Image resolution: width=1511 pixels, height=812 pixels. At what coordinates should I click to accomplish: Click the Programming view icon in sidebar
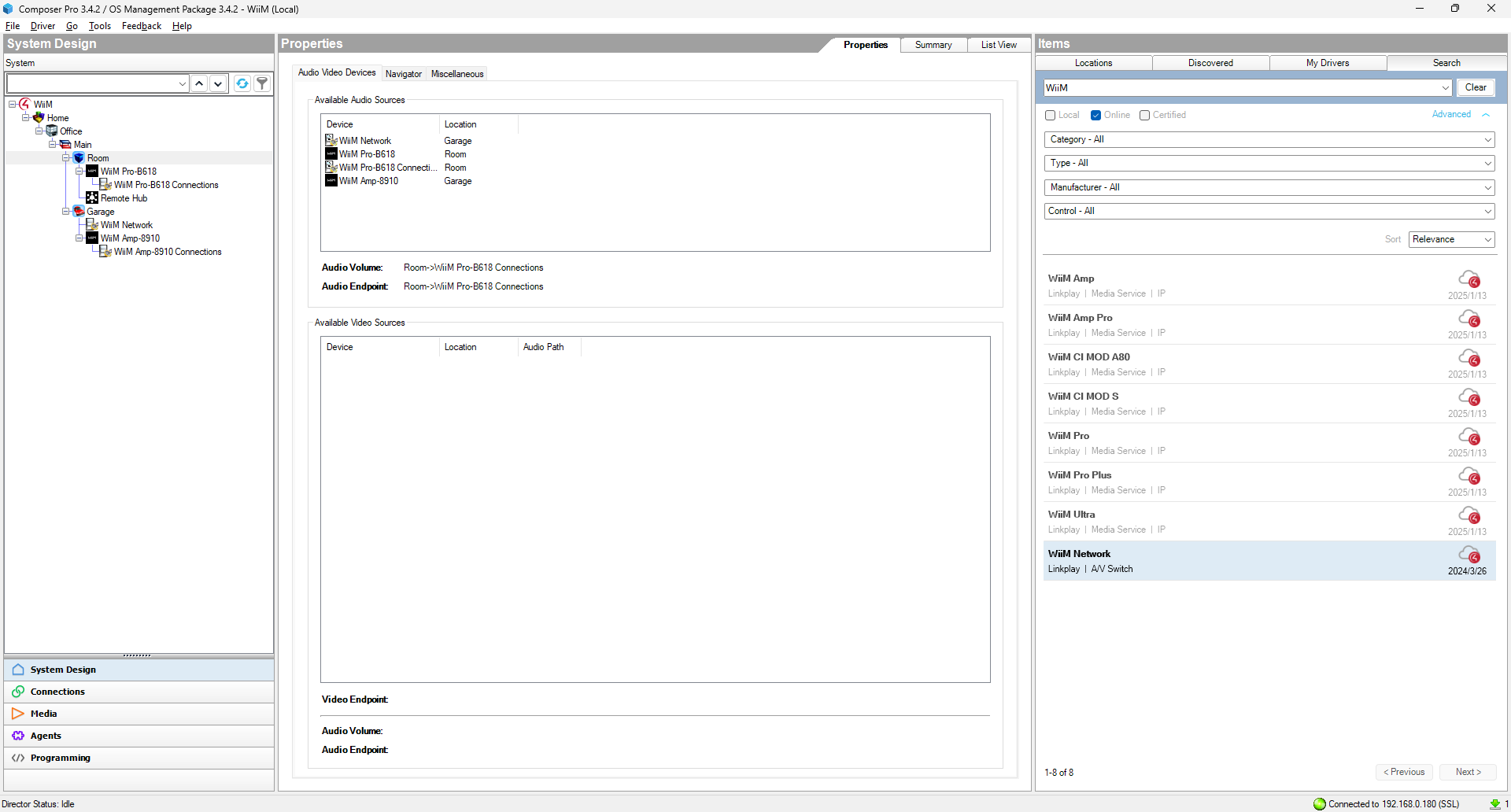tap(18, 757)
